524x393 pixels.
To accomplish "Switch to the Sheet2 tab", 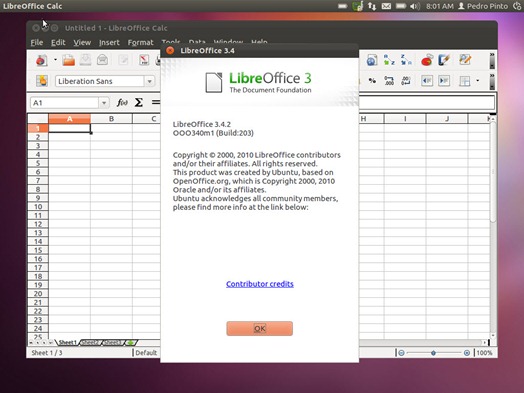I will point(90,343).
